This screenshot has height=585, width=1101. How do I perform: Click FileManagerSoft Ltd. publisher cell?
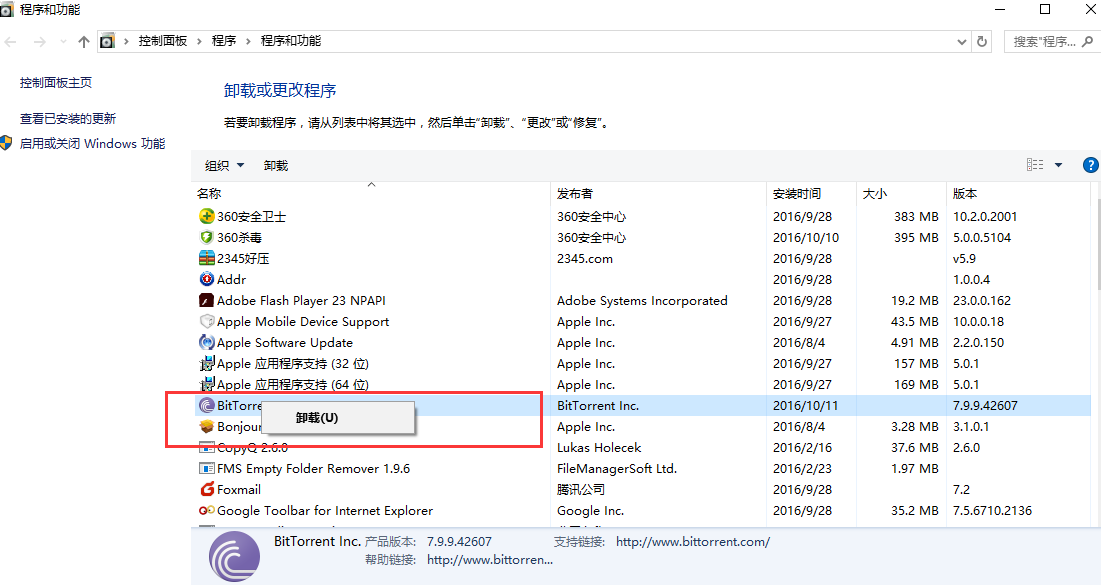617,468
